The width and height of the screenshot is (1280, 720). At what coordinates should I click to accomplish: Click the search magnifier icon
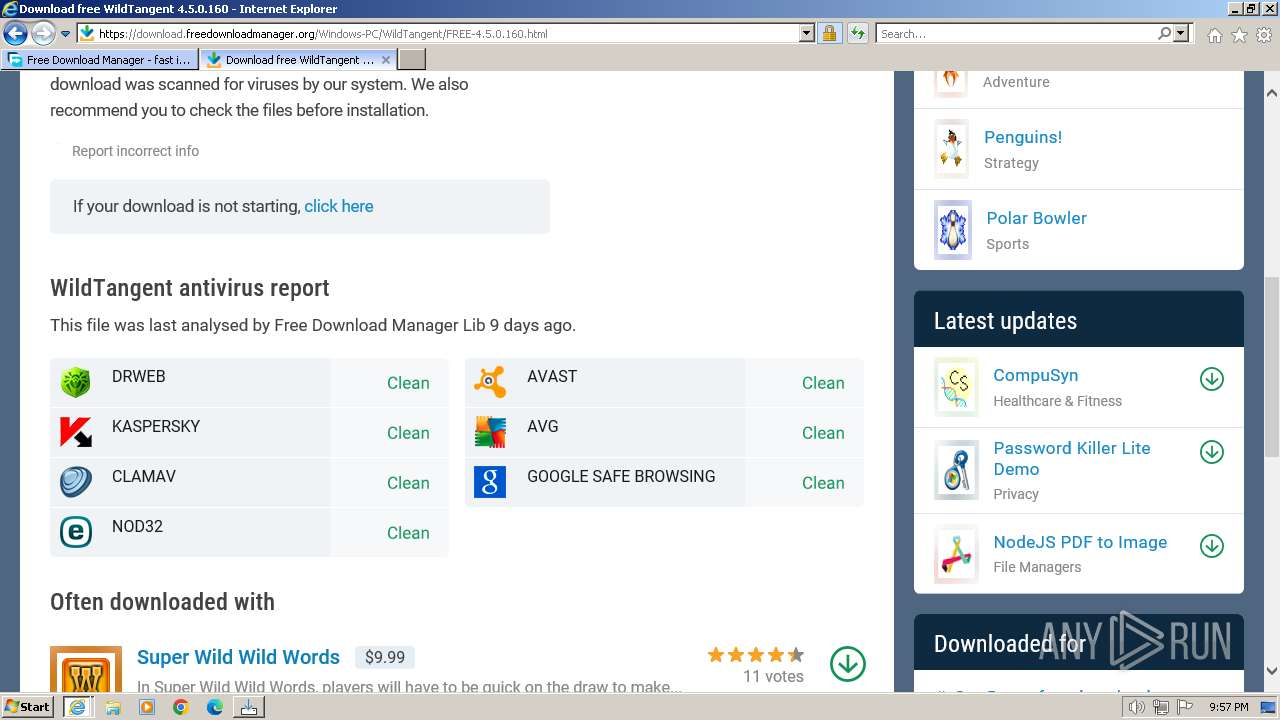[x=1164, y=33]
